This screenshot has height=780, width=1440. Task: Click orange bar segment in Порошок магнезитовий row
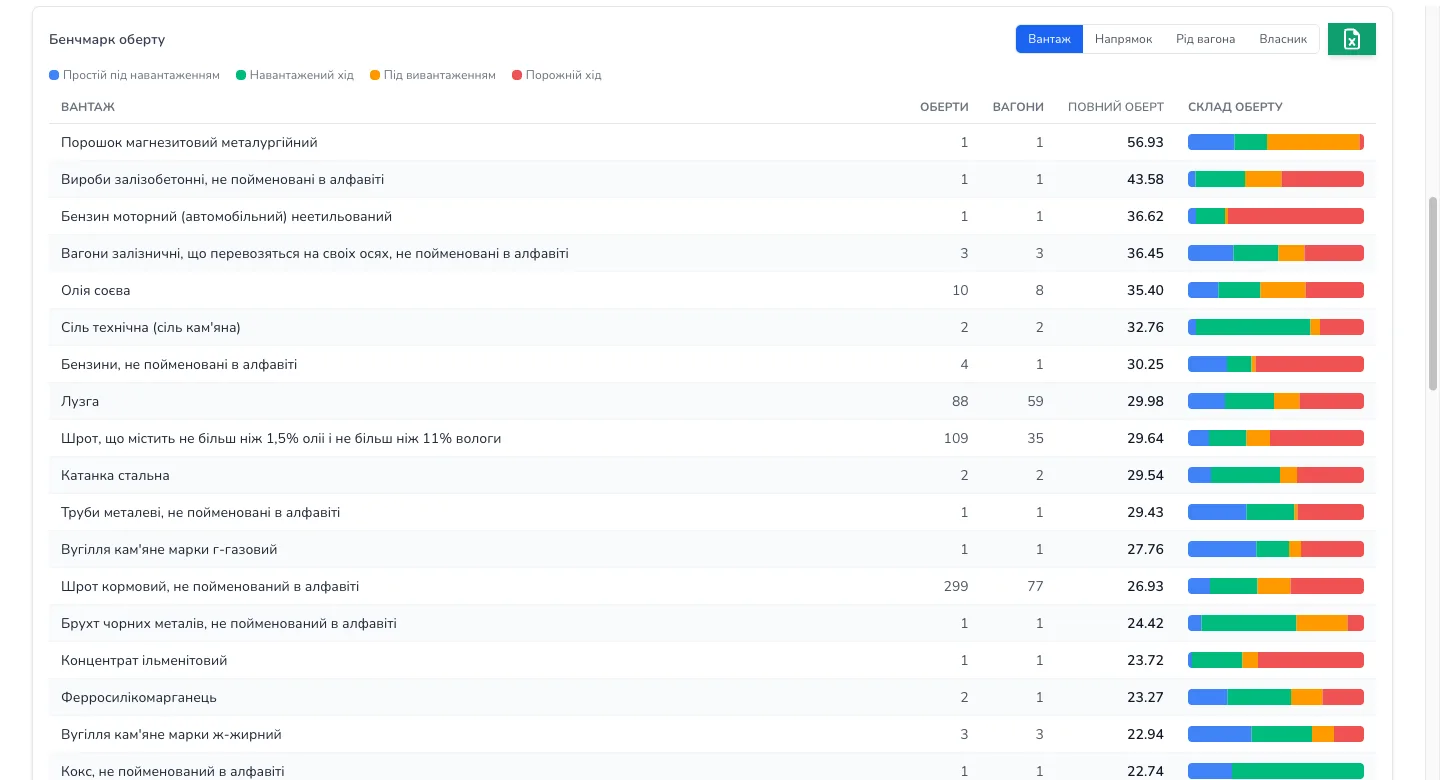[x=1313, y=142]
